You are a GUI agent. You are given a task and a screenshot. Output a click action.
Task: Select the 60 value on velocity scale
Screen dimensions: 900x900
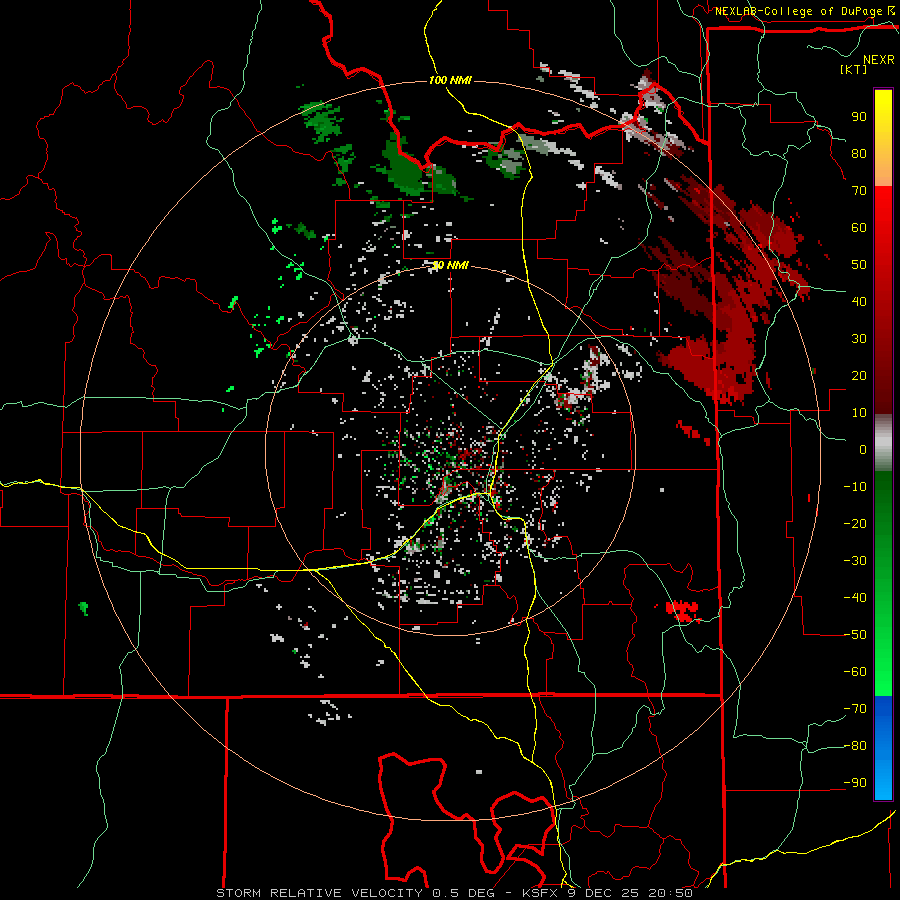859,228
